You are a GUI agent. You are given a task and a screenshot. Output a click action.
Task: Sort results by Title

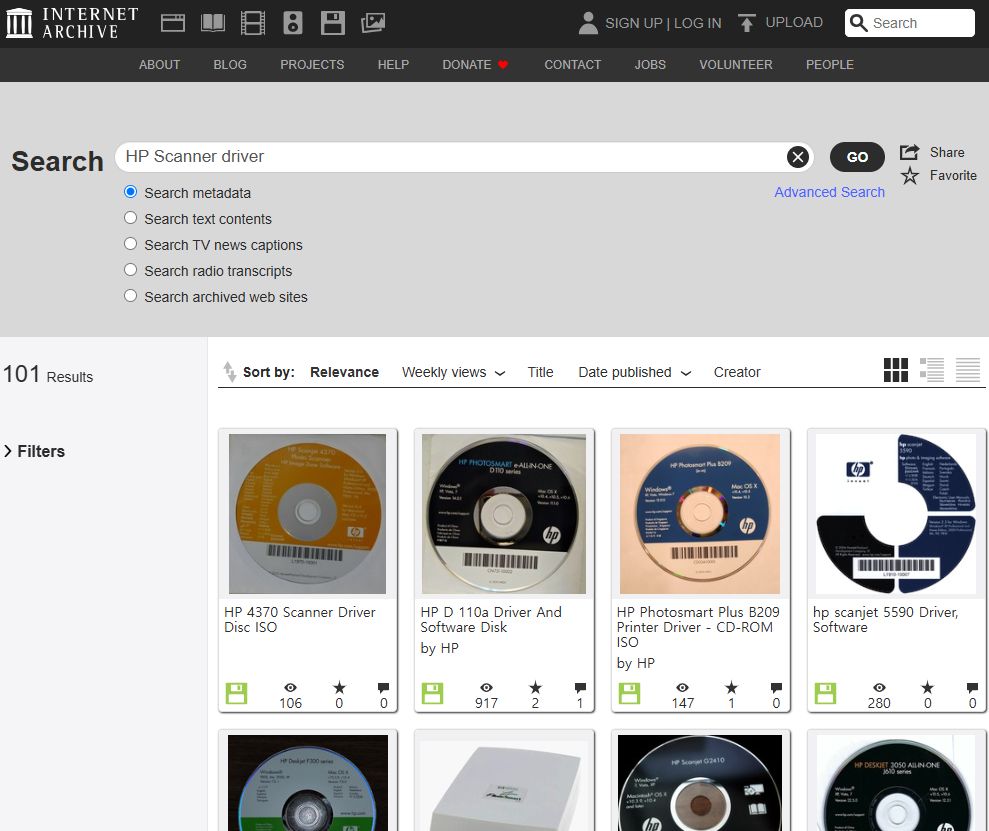coord(541,373)
